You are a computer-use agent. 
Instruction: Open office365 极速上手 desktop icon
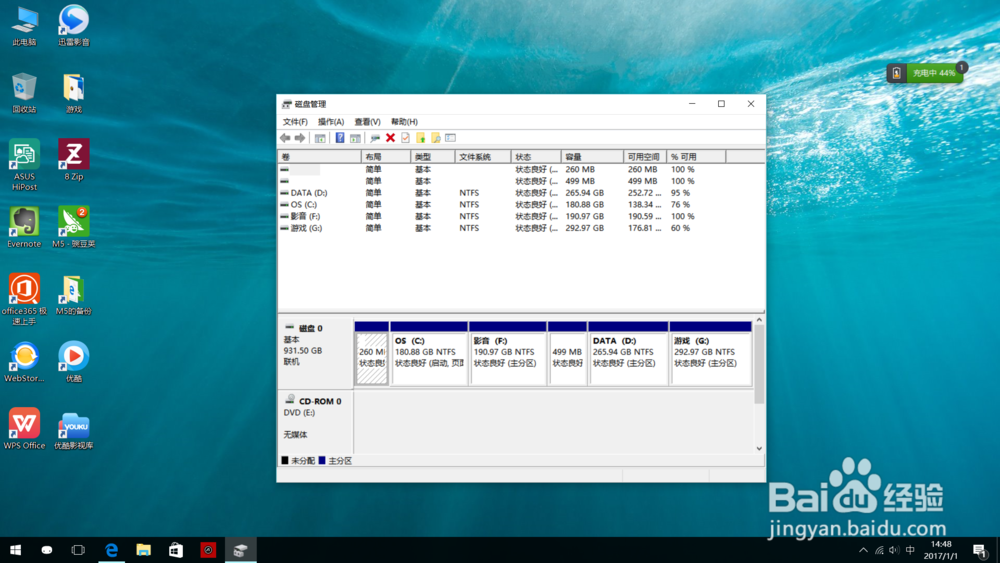[x=24, y=299]
